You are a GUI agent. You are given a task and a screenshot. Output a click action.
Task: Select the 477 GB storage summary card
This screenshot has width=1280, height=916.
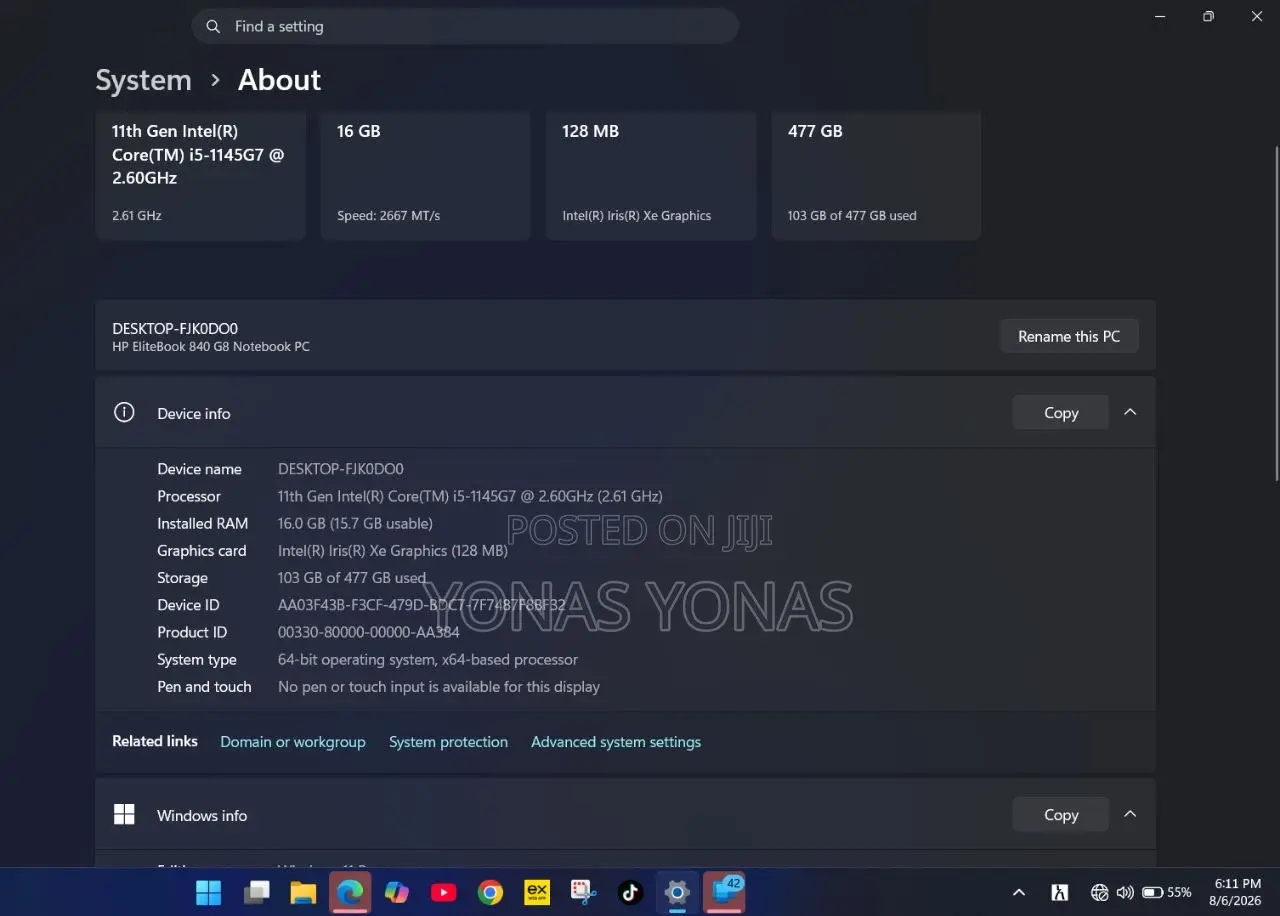pos(876,176)
